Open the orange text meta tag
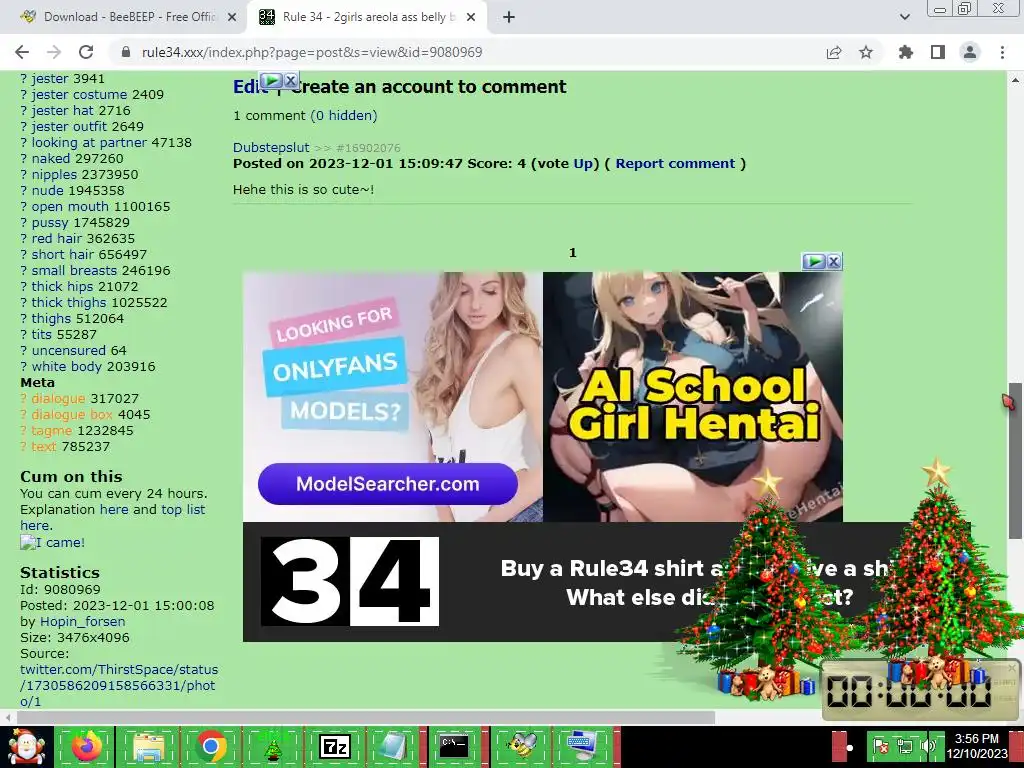Screen dimensions: 1024x768 click(44, 447)
